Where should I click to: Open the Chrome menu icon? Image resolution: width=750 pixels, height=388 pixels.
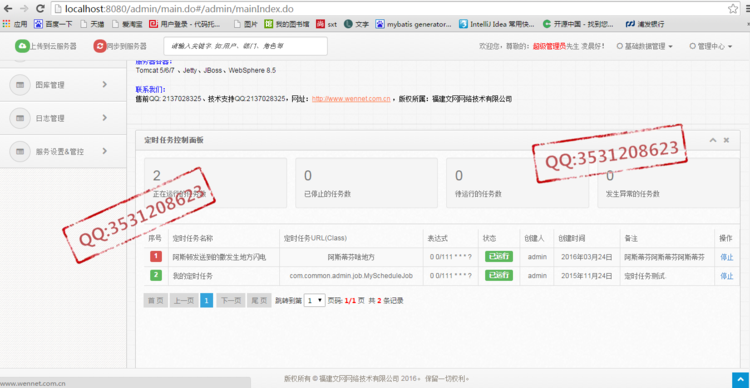coord(747,9)
